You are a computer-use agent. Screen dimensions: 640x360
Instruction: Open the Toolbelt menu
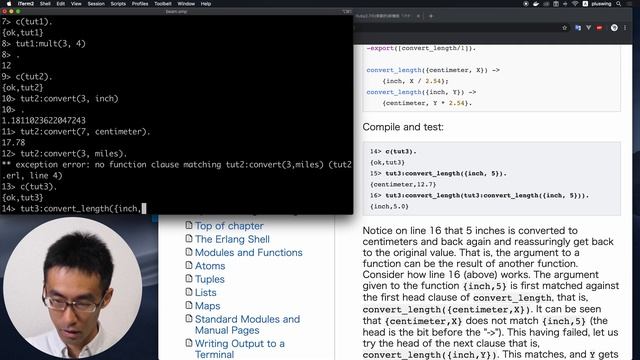[x=163, y=4]
